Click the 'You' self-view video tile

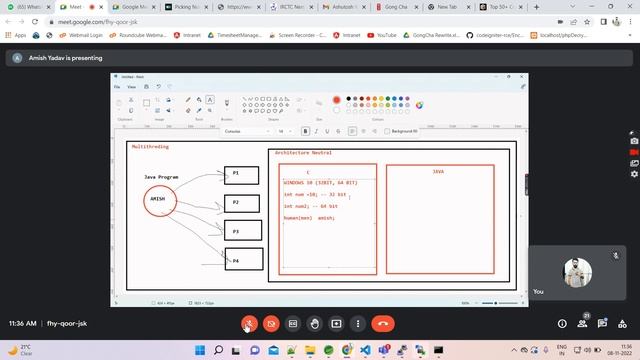(577, 273)
